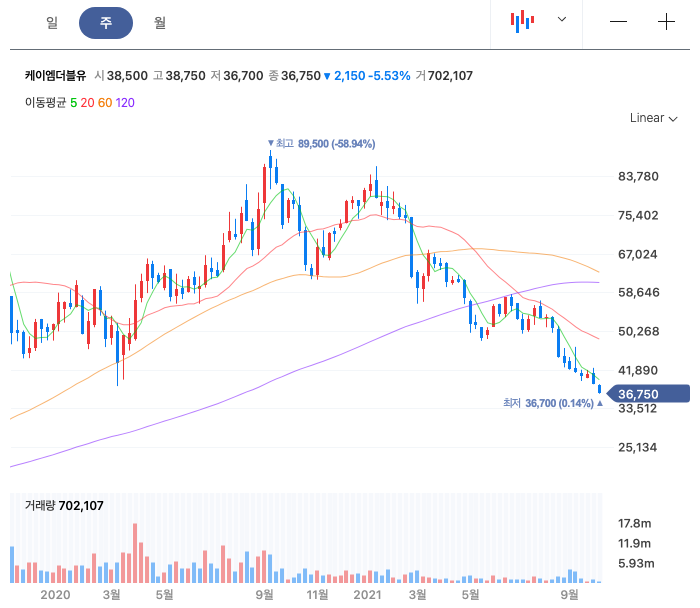
Task: Click the 2020 date axis label
Action: (x=55, y=595)
